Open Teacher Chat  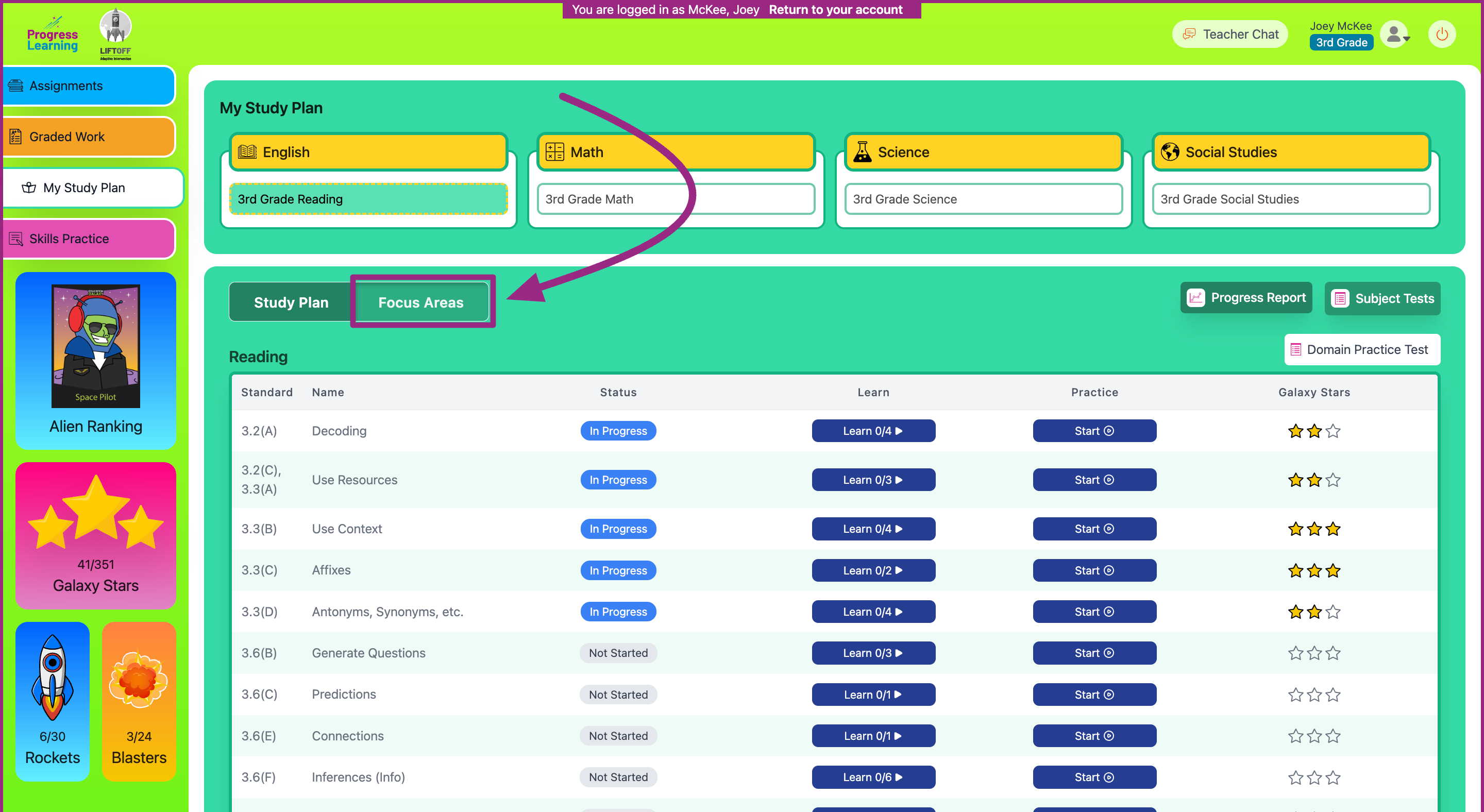pos(1230,34)
